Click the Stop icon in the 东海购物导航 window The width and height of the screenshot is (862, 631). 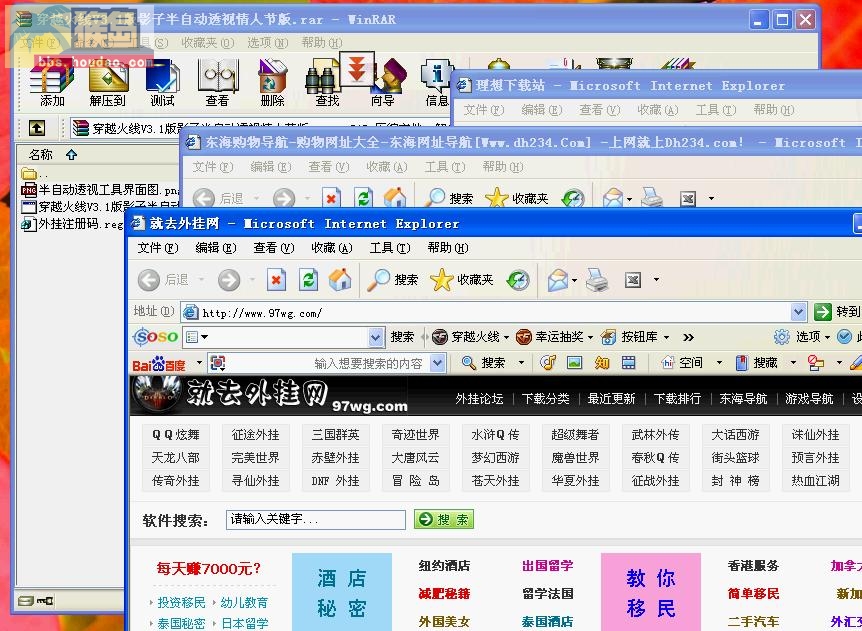(x=331, y=198)
